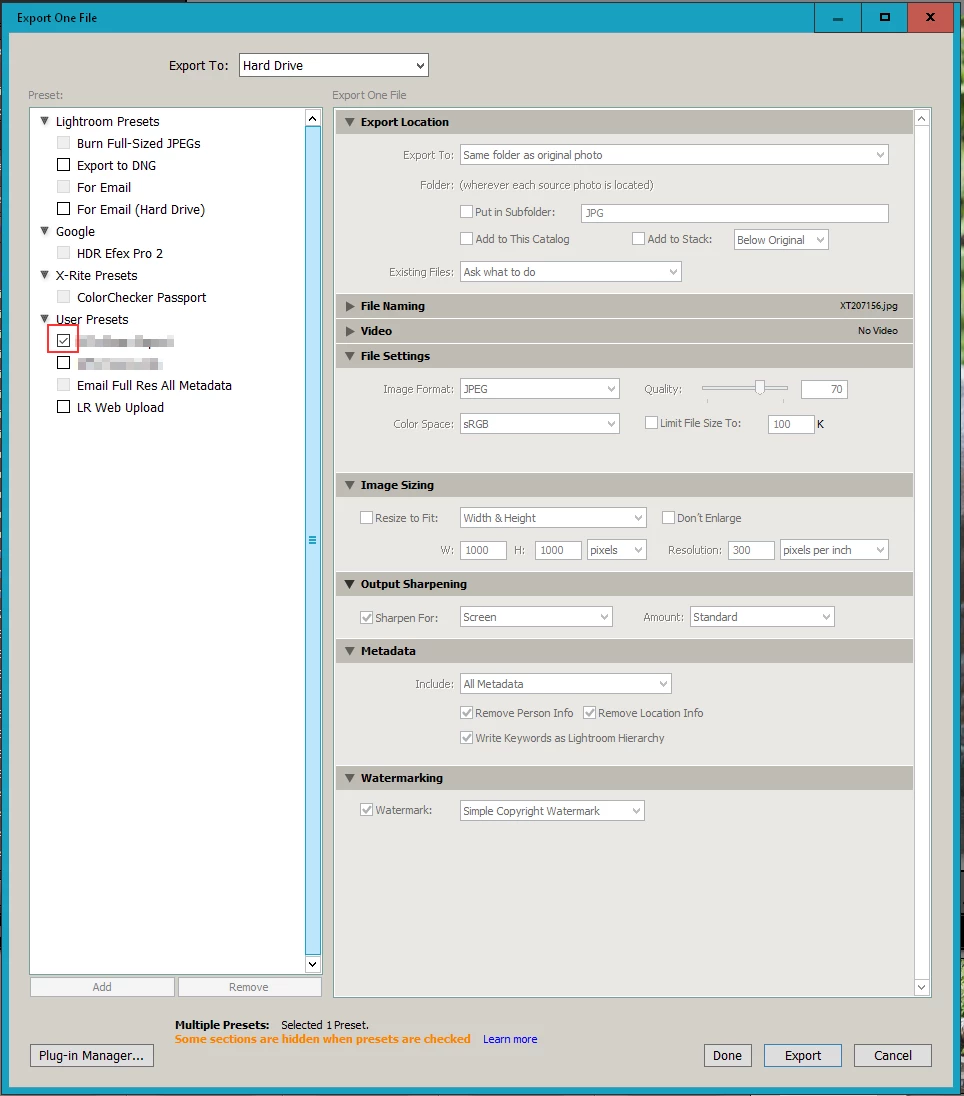Screen dimensions: 964x1096
Task: Toggle Remove Location Info checkbox
Action: point(589,712)
